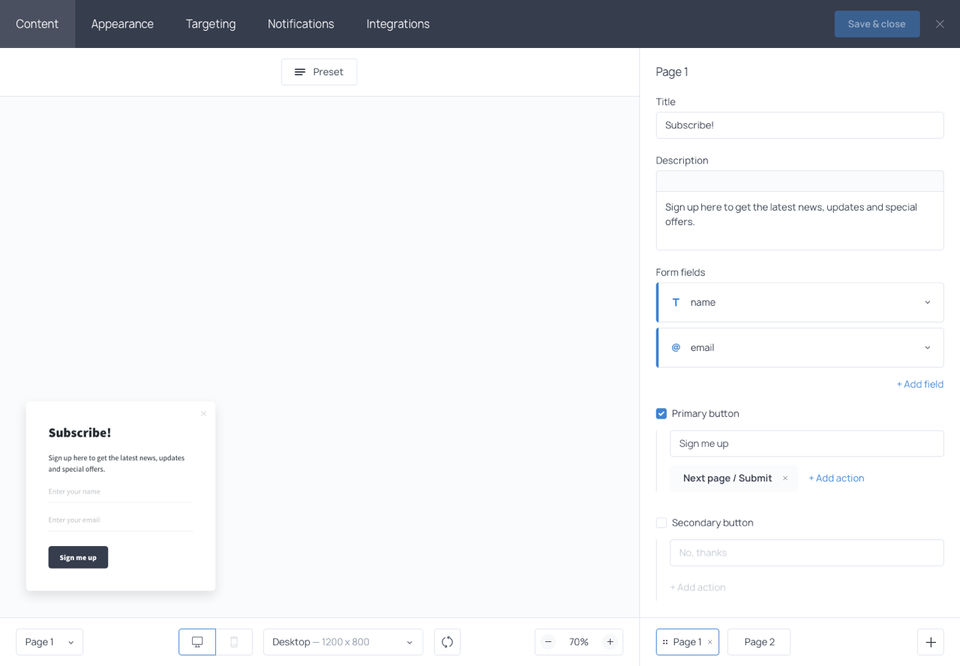Screen dimensions: 960x666
Task: Remove Page 1 tab with its x
Action: (710, 642)
